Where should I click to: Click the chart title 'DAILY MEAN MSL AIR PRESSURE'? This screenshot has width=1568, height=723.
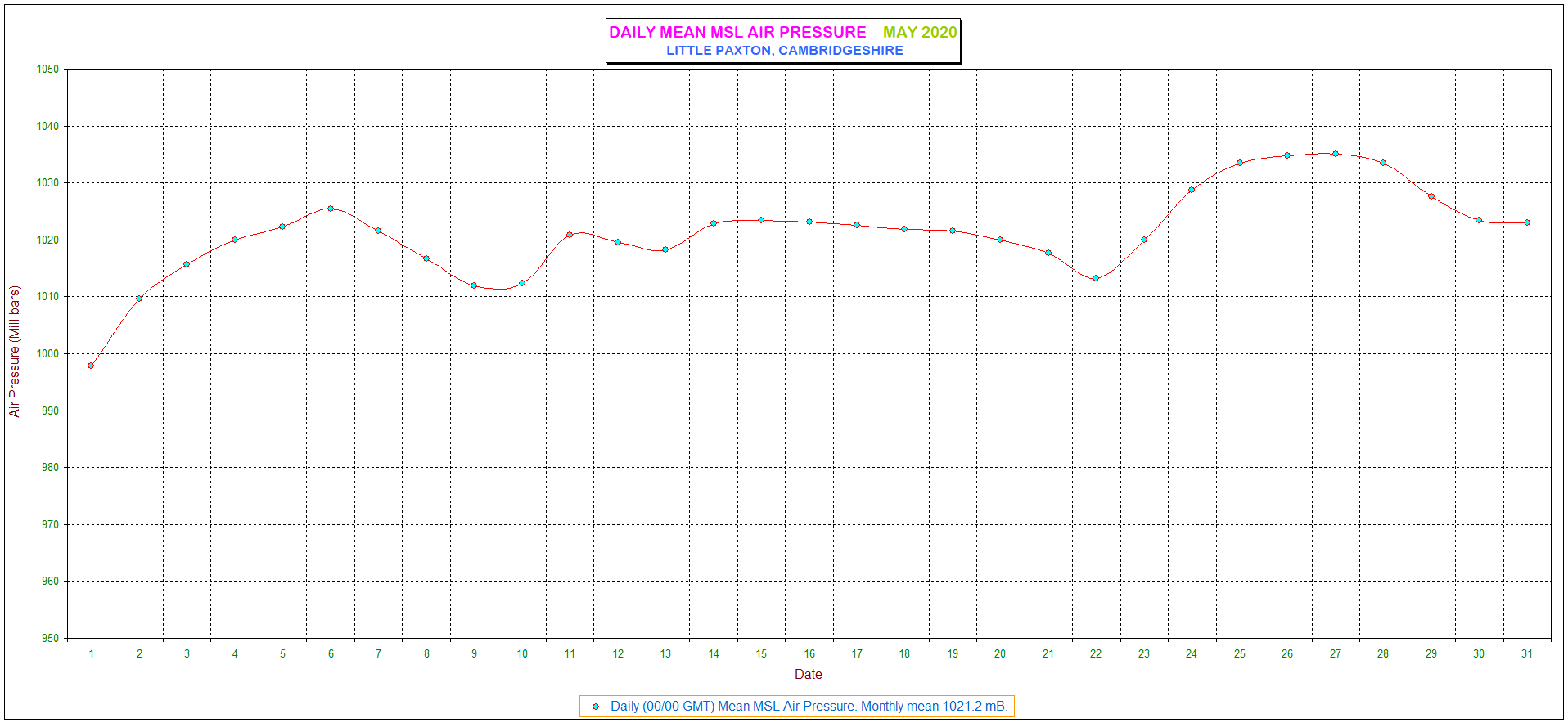point(737,32)
